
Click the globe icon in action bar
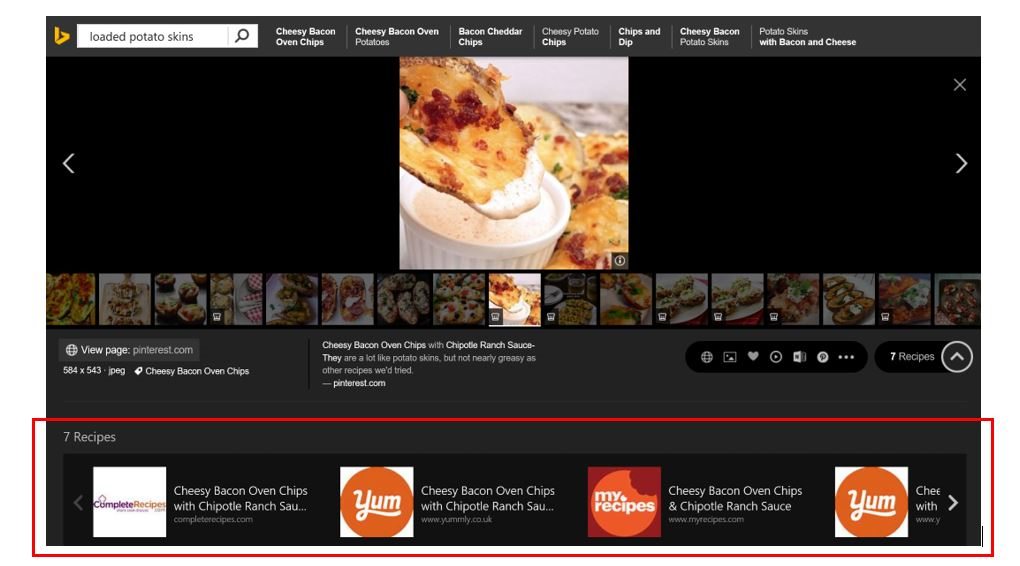(x=707, y=357)
